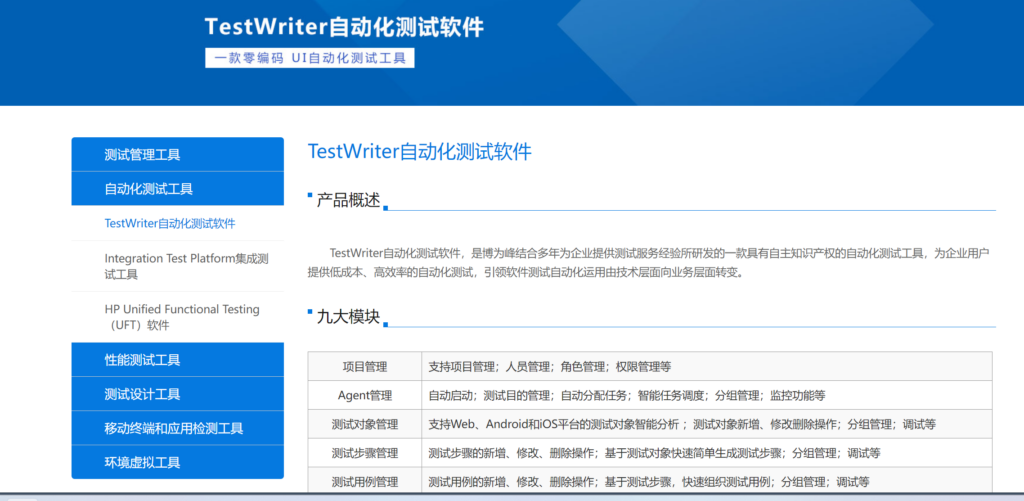1024x501 pixels.
Task: Click the 测试用例管理 table cell
Action: [365, 482]
